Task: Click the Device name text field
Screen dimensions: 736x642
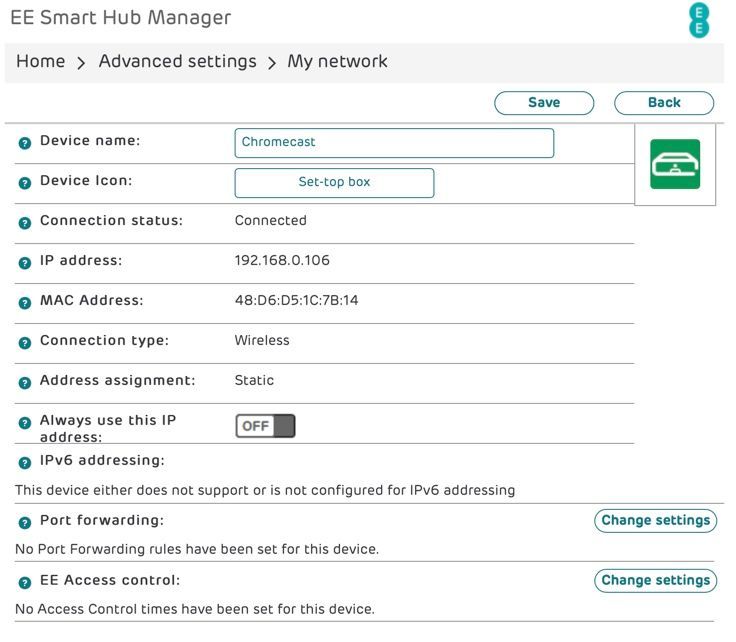Action: [394, 143]
